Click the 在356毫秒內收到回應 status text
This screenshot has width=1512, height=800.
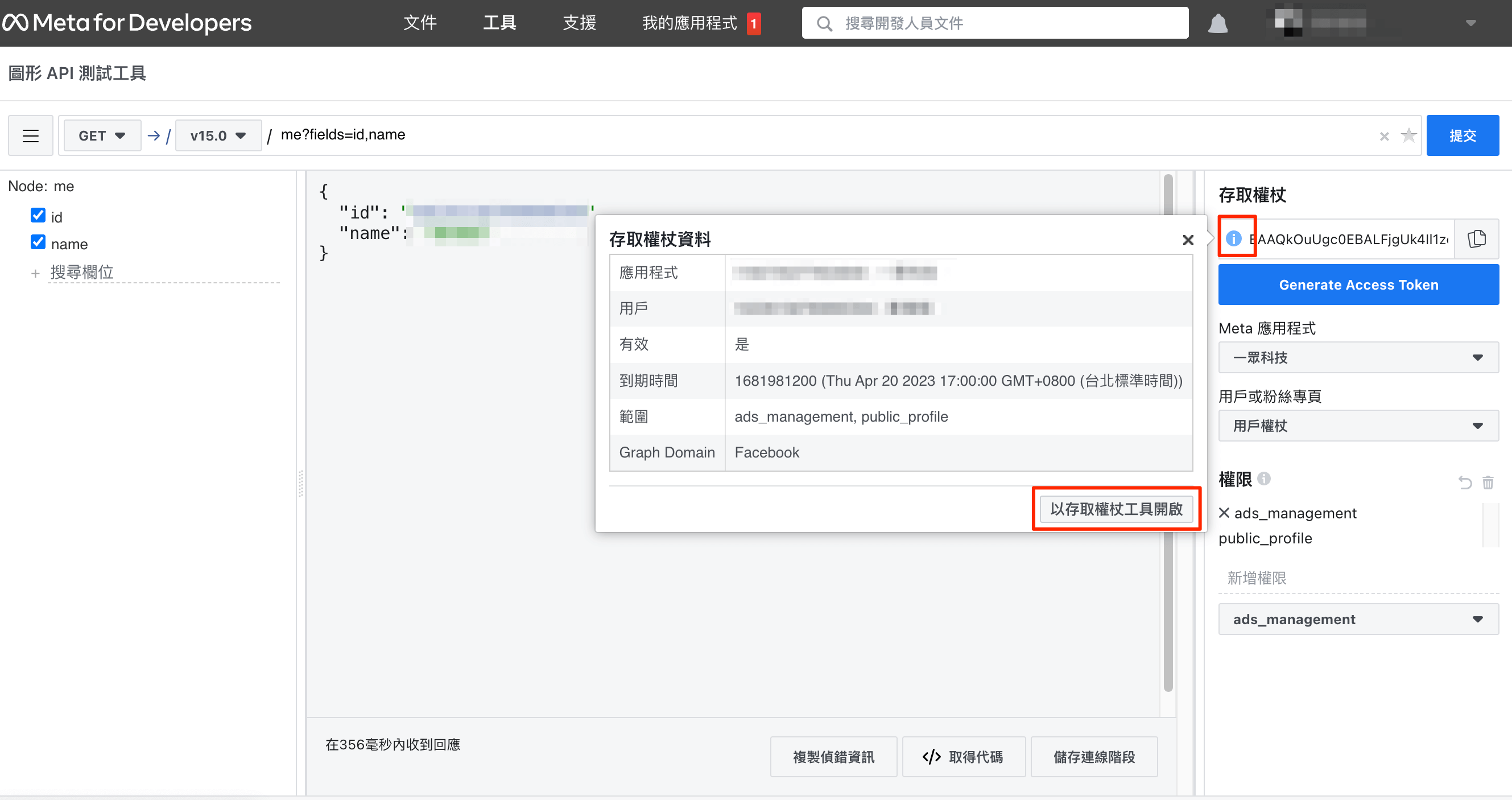[x=393, y=744]
